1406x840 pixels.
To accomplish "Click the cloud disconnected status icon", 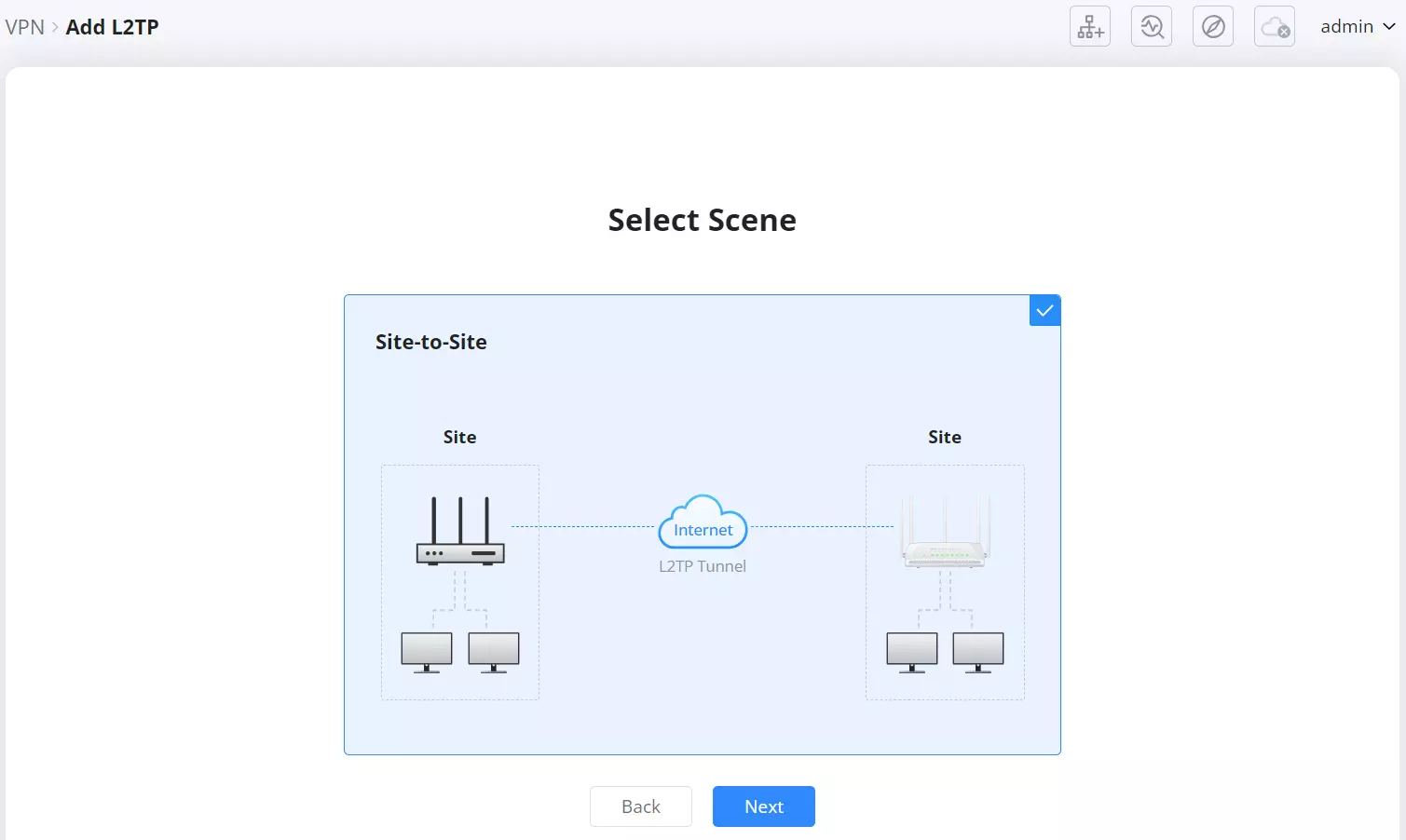I will [1275, 27].
